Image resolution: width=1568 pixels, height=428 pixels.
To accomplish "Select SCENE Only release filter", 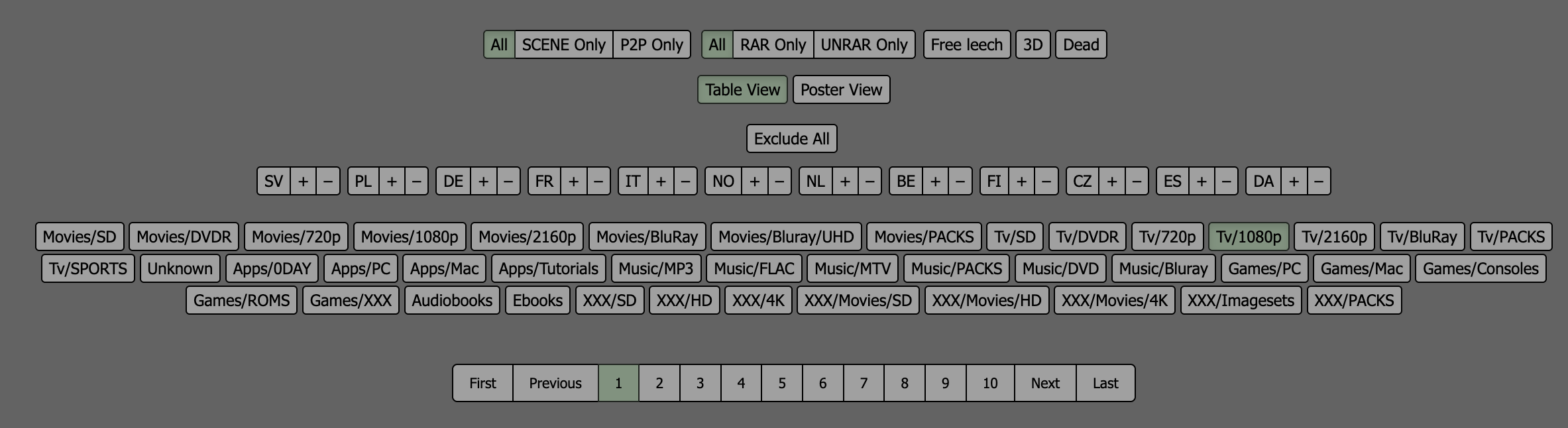I will pyautogui.click(x=563, y=45).
